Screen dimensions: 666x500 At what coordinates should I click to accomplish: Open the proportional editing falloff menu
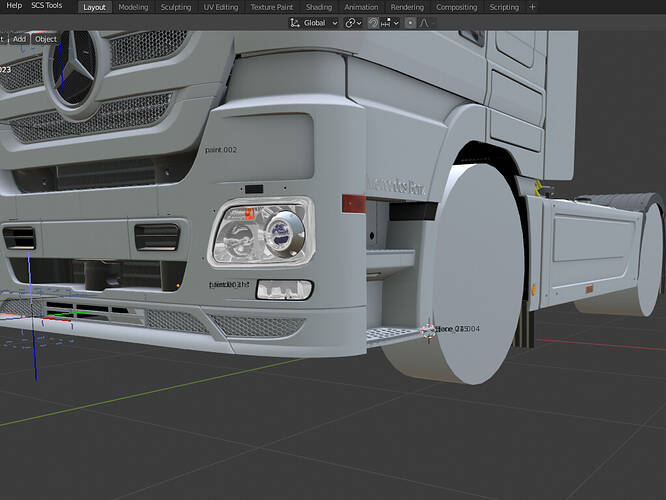click(424, 22)
